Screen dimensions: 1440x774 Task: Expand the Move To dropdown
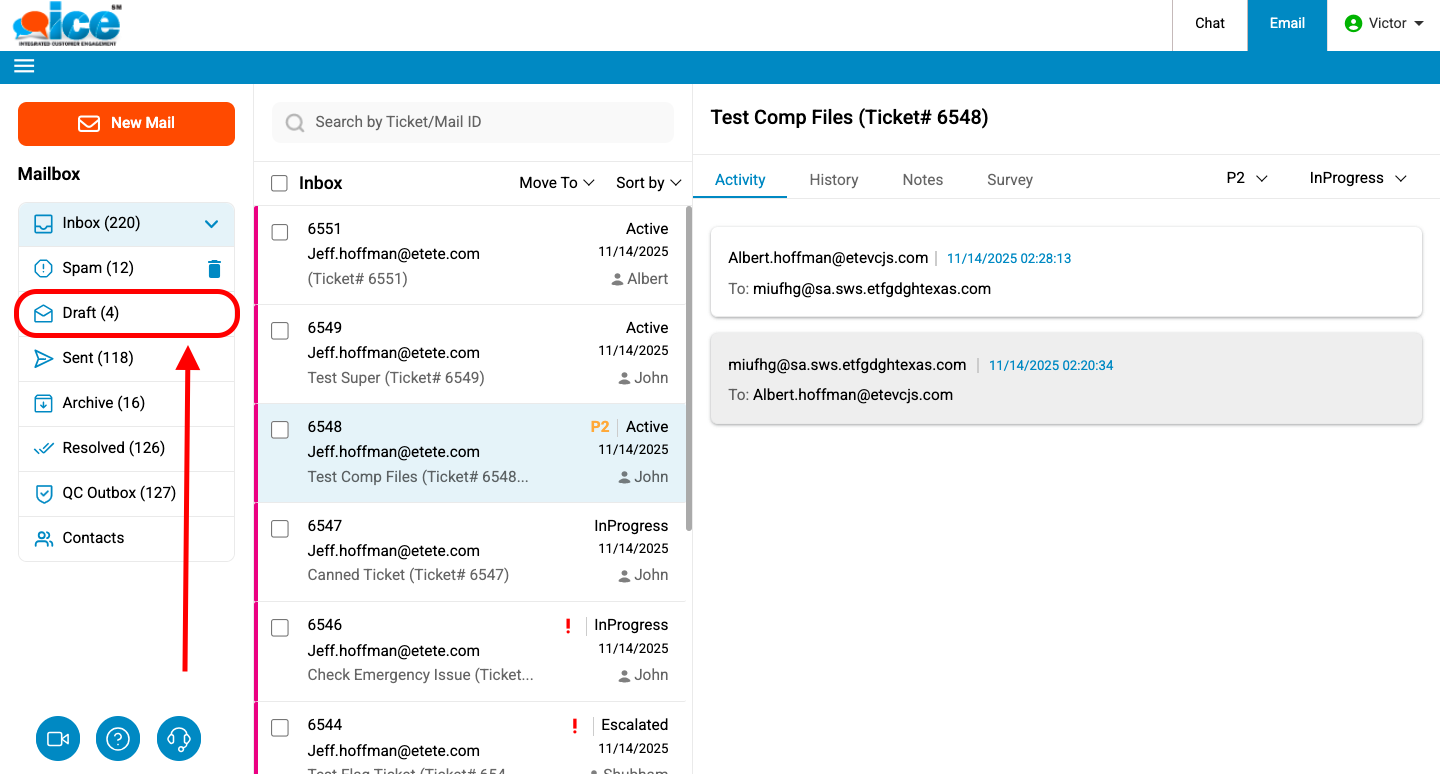click(x=556, y=183)
